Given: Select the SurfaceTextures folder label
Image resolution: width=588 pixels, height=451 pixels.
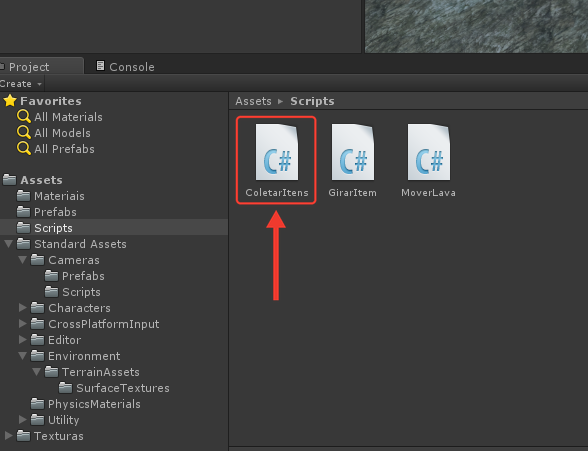Looking at the screenshot, I should point(123,388).
